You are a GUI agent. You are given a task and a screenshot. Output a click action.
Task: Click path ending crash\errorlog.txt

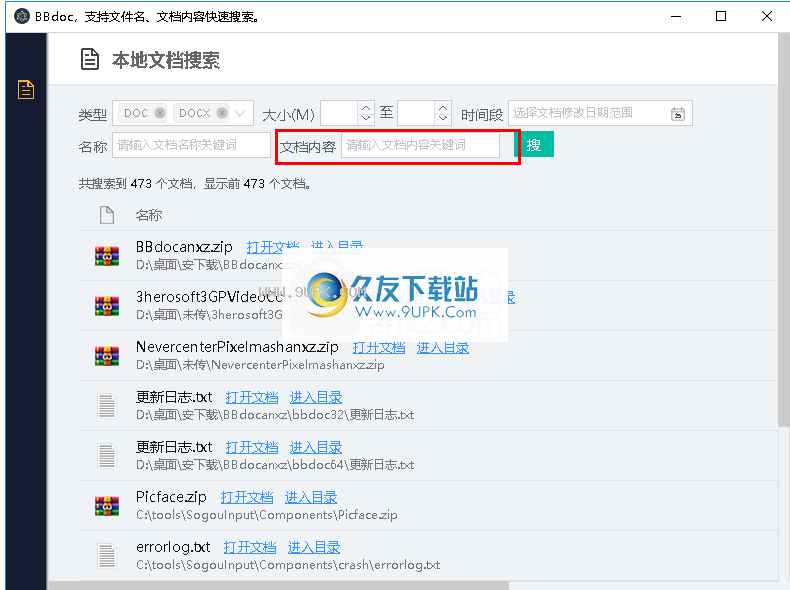point(288,565)
